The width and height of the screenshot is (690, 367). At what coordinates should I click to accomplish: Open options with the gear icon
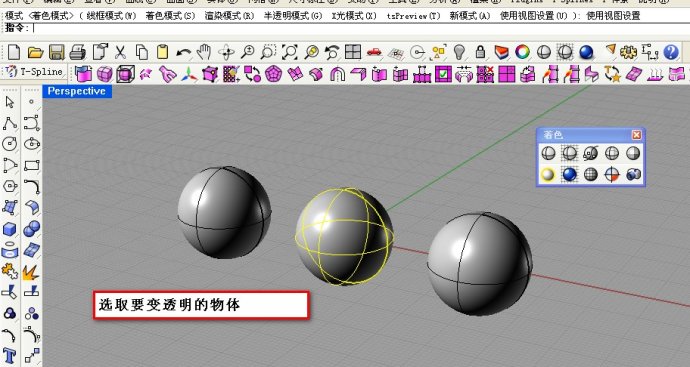(628, 52)
